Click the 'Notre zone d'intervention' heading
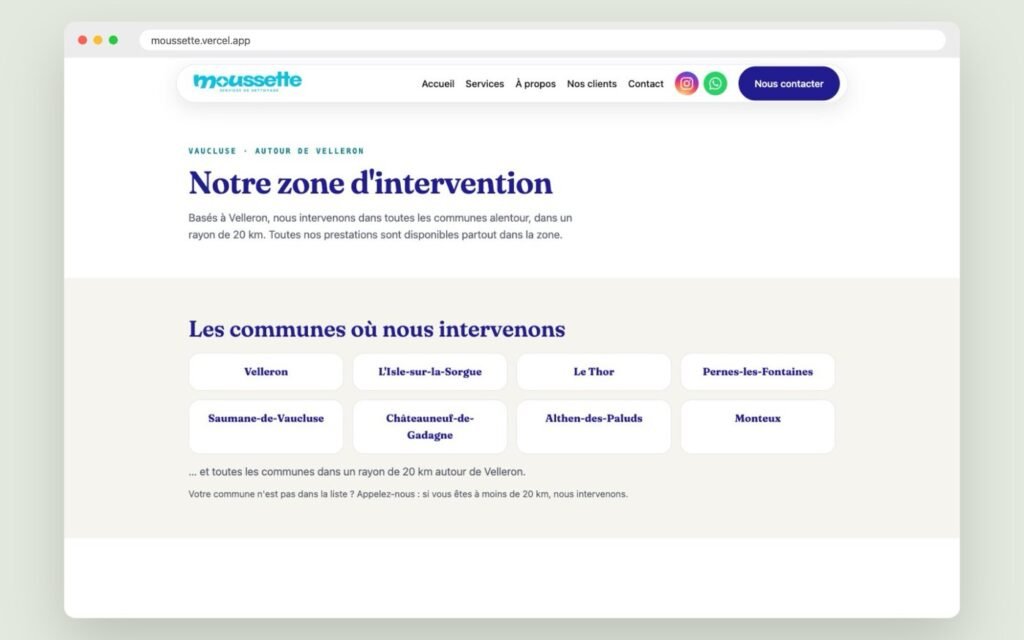 370,183
